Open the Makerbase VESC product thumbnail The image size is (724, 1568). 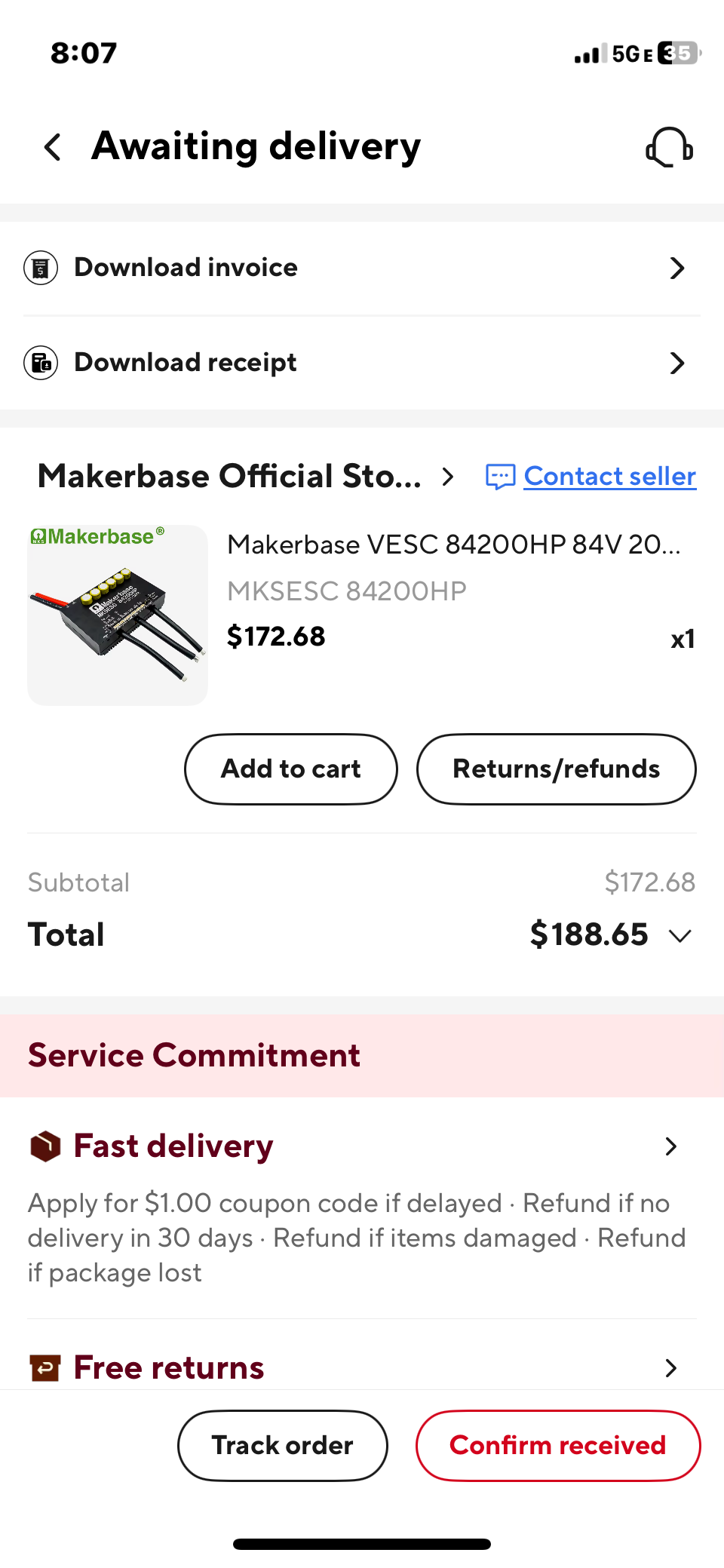pyautogui.click(x=118, y=615)
